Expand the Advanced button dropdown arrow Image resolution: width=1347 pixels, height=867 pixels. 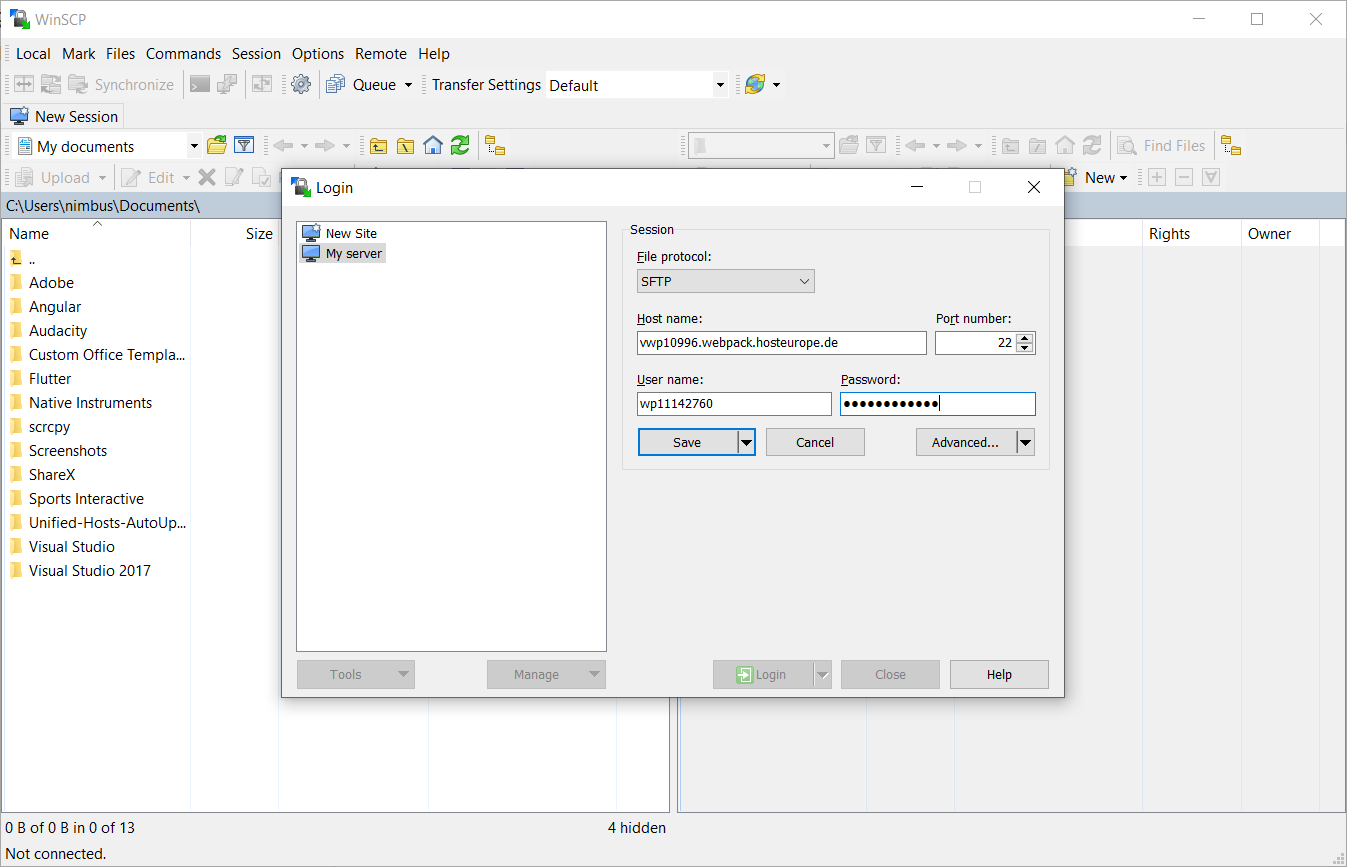coord(1025,442)
